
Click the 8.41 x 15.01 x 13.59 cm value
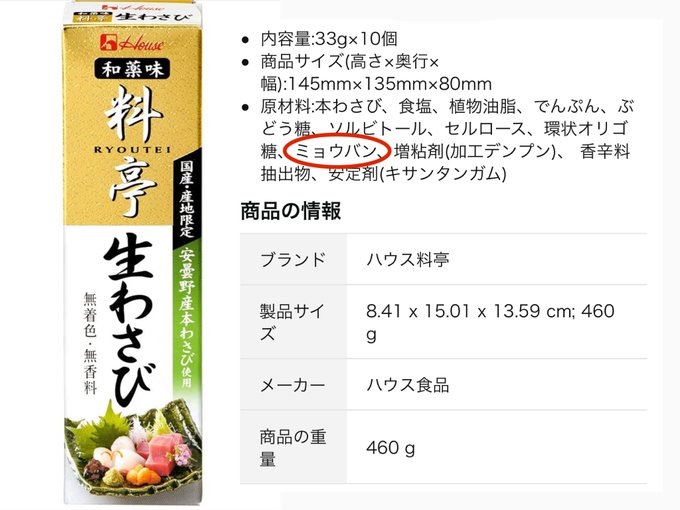(x=490, y=322)
